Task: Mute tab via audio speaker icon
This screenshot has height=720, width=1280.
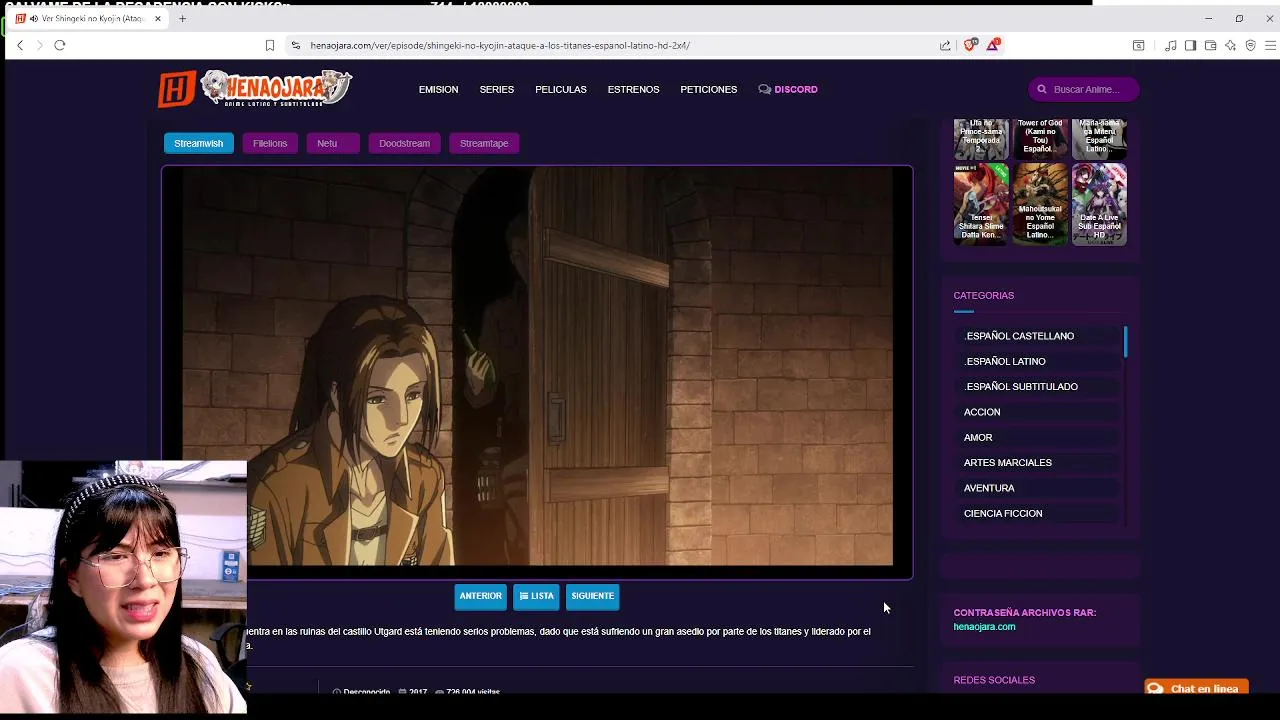Action: 34,18
